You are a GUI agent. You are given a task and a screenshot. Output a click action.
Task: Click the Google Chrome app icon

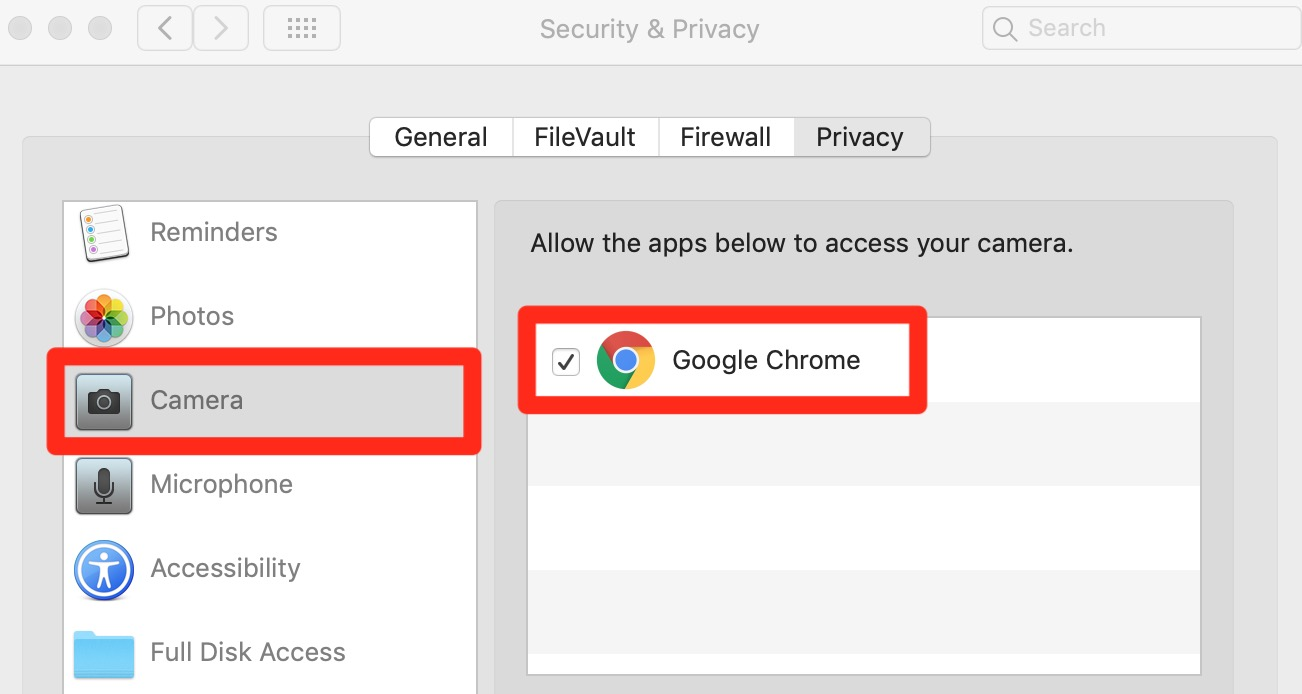click(x=626, y=360)
